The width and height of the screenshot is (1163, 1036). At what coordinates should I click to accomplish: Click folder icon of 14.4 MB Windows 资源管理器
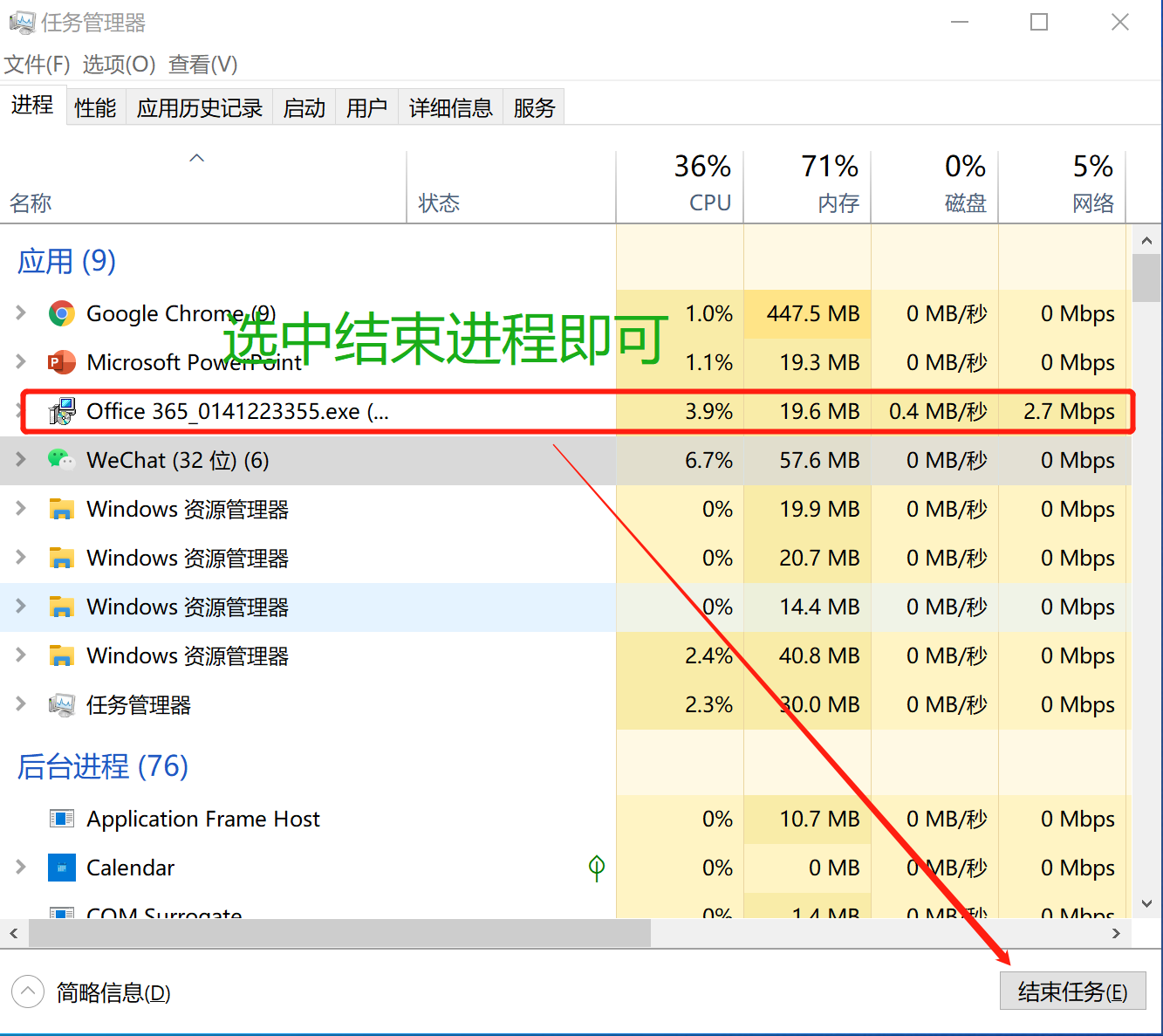tap(62, 607)
